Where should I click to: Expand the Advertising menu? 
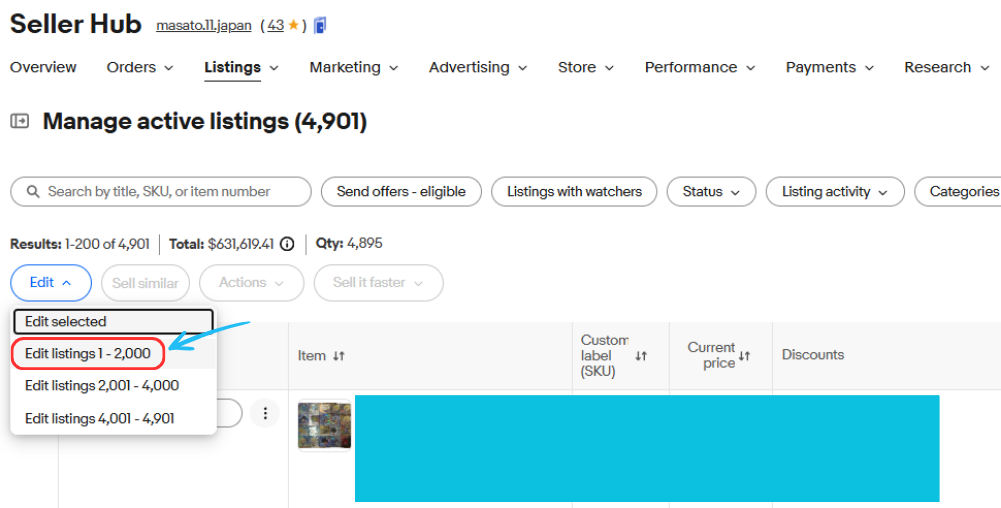[x=478, y=67]
